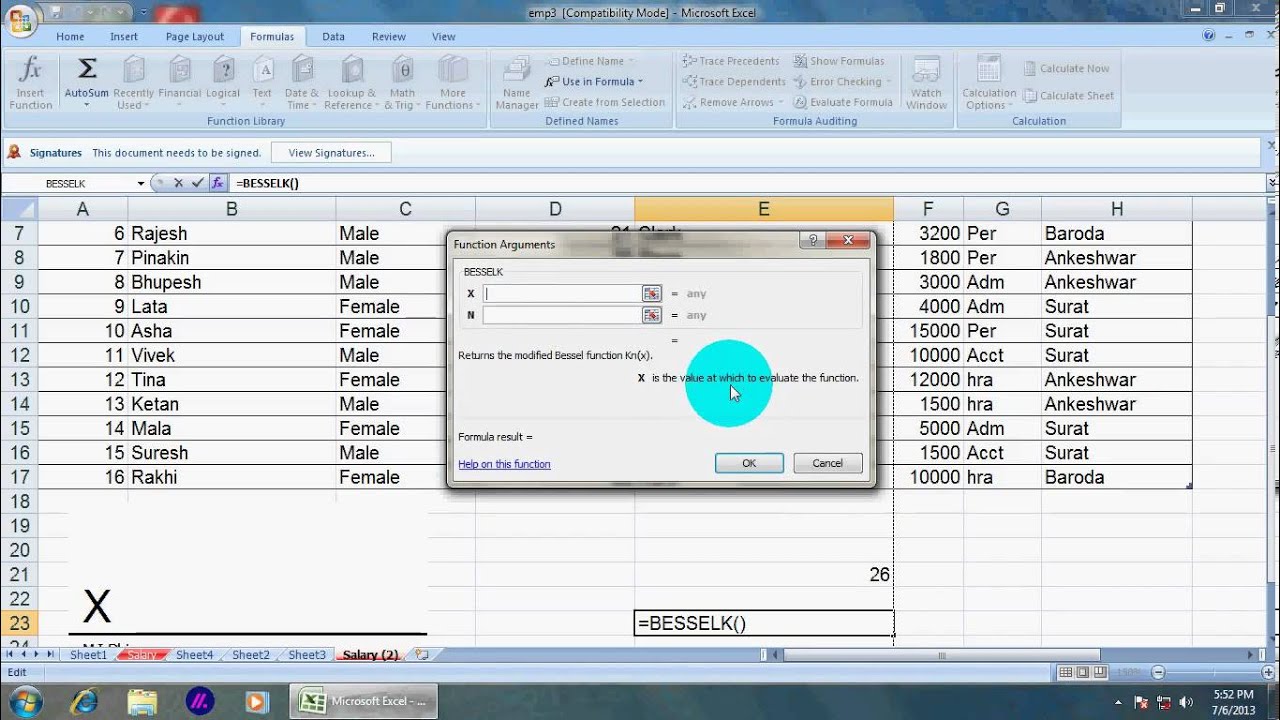
Task: Open the Watch Window
Action: (x=927, y=83)
